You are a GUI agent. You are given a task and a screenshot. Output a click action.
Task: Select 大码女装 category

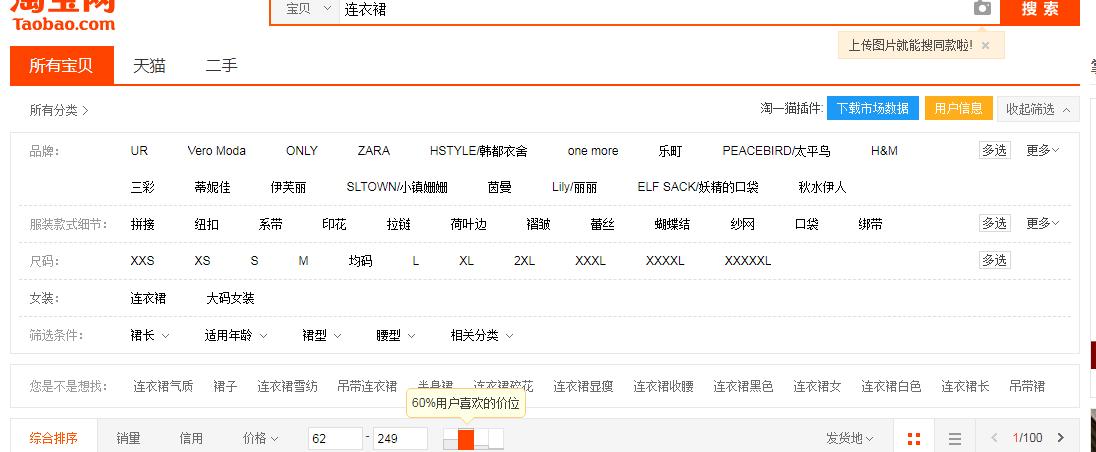[230, 298]
